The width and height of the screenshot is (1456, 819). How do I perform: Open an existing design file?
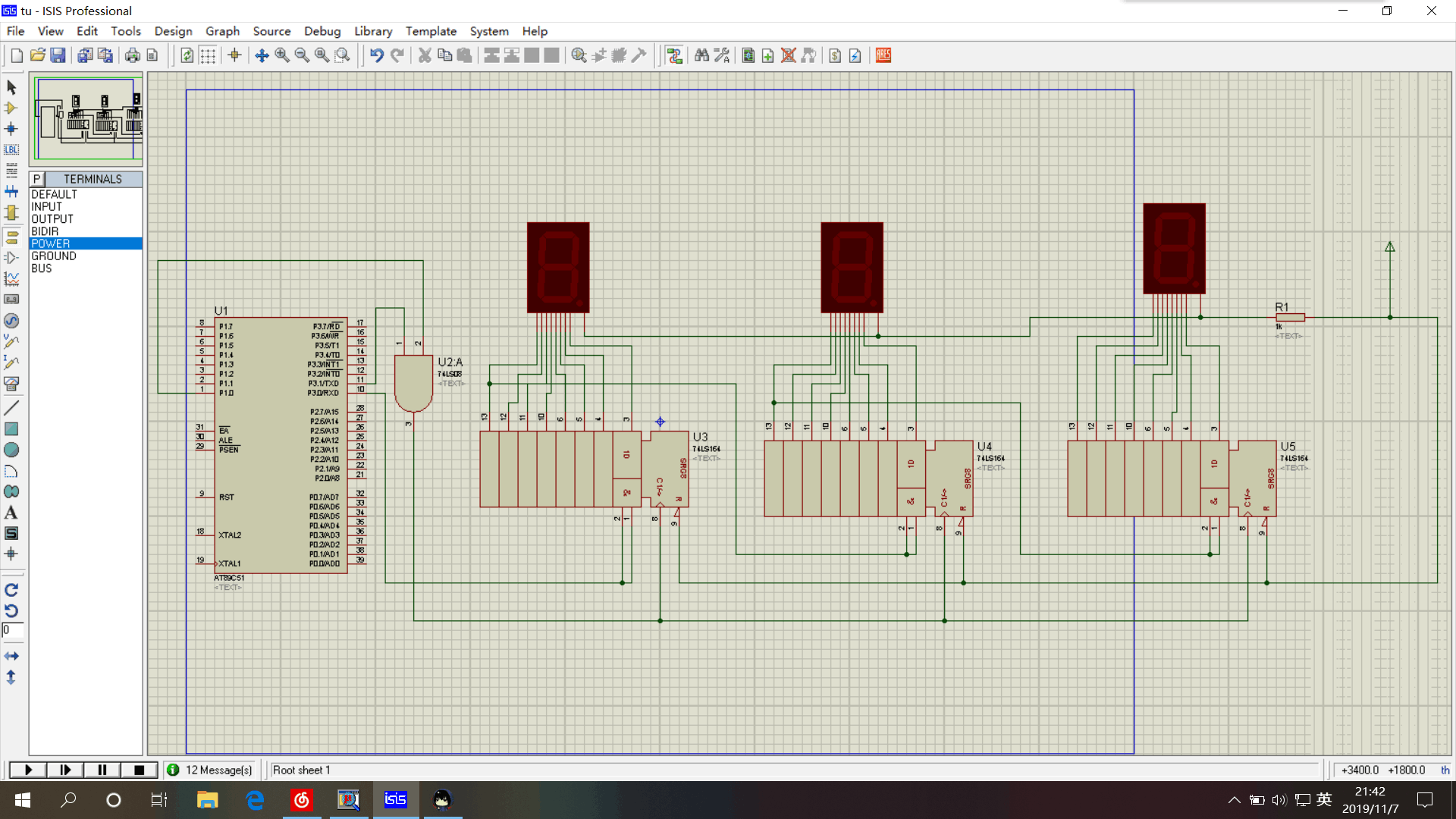(x=37, y=55)
